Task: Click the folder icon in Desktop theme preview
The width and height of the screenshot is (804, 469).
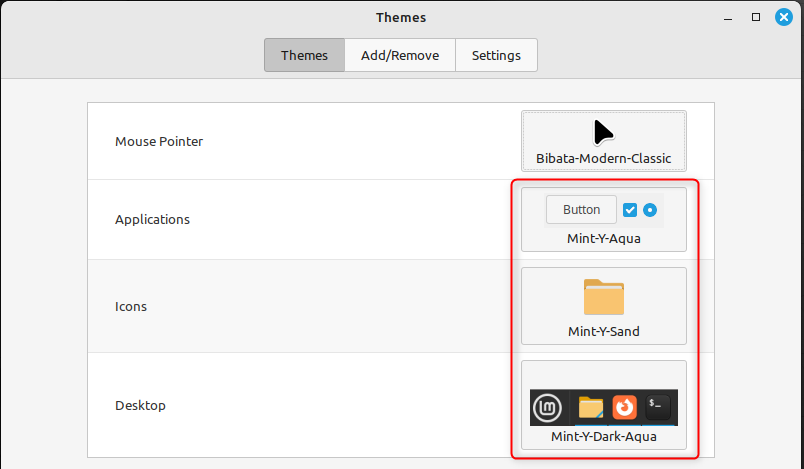Action: pos(591,407)
